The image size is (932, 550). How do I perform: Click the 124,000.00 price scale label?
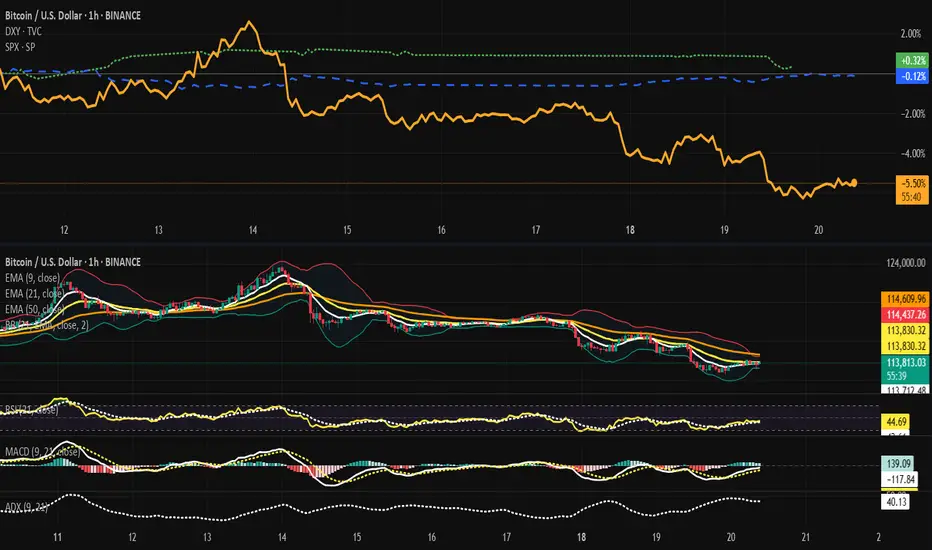tap(905, 263)
